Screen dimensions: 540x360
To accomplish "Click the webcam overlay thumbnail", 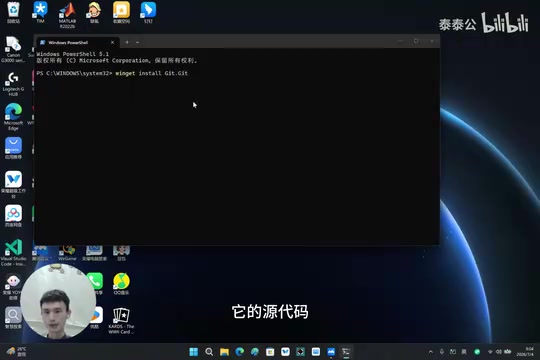I will tap(58, 301).
